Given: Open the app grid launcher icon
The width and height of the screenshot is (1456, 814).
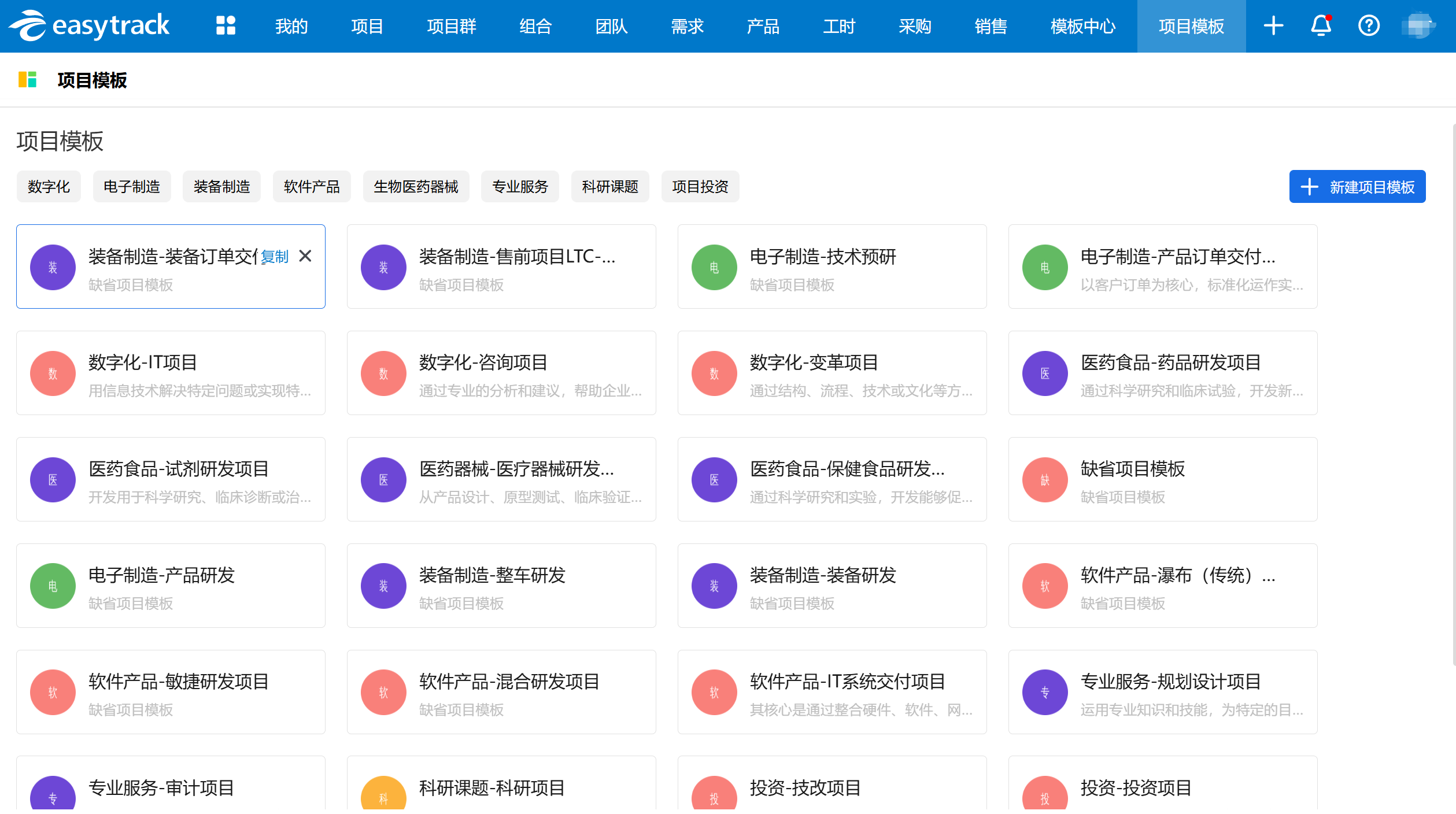Looking at the screenshot, I should (x=226, y=25).
